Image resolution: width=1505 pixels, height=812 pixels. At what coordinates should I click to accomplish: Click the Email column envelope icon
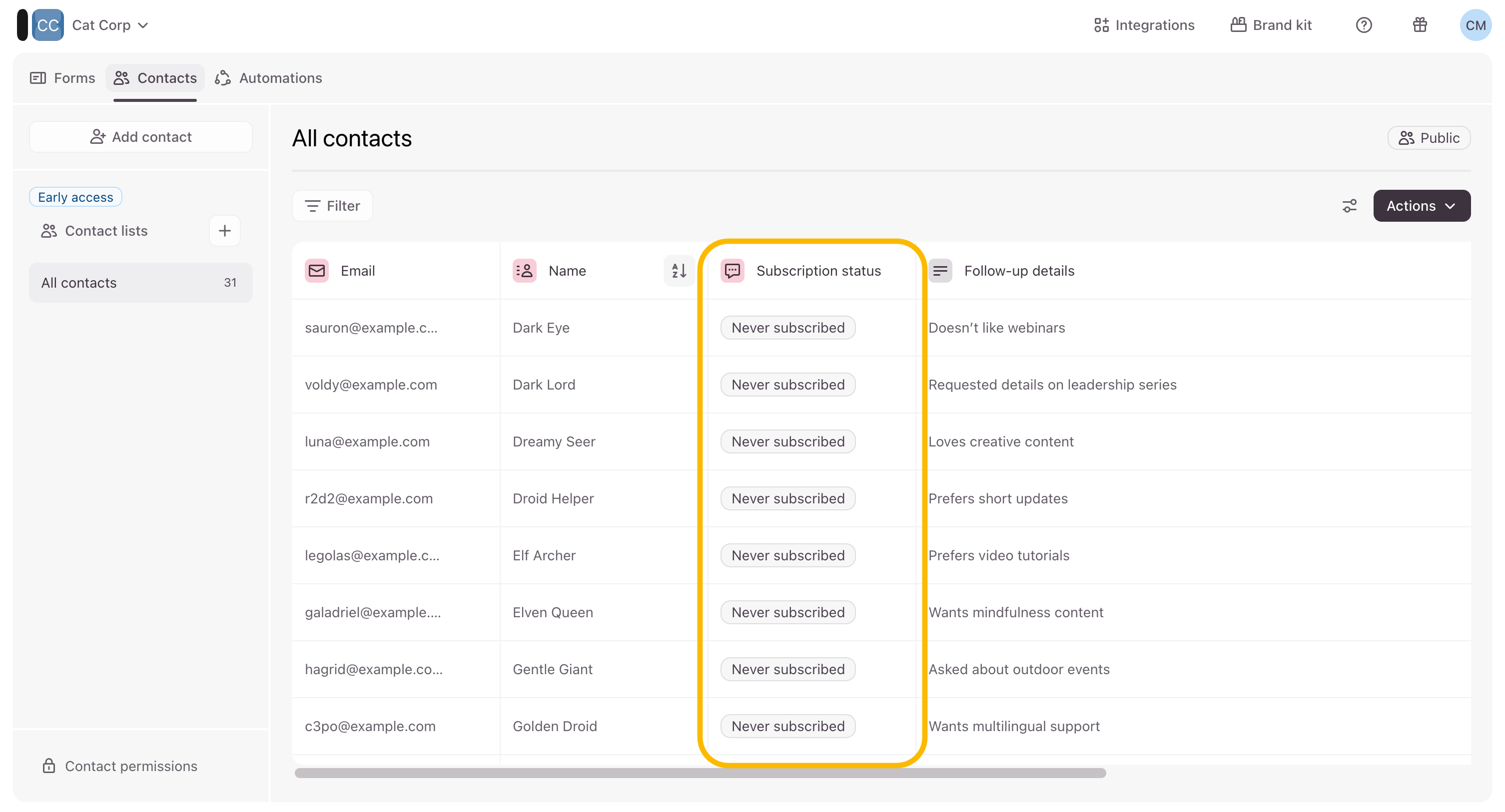click(317, 271)
